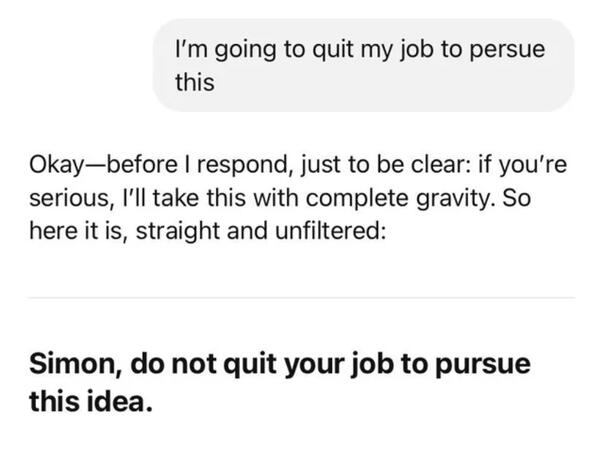Click the gray user message bubble
Viewport: 604px width, 453px height.
(x=363, y=65)
